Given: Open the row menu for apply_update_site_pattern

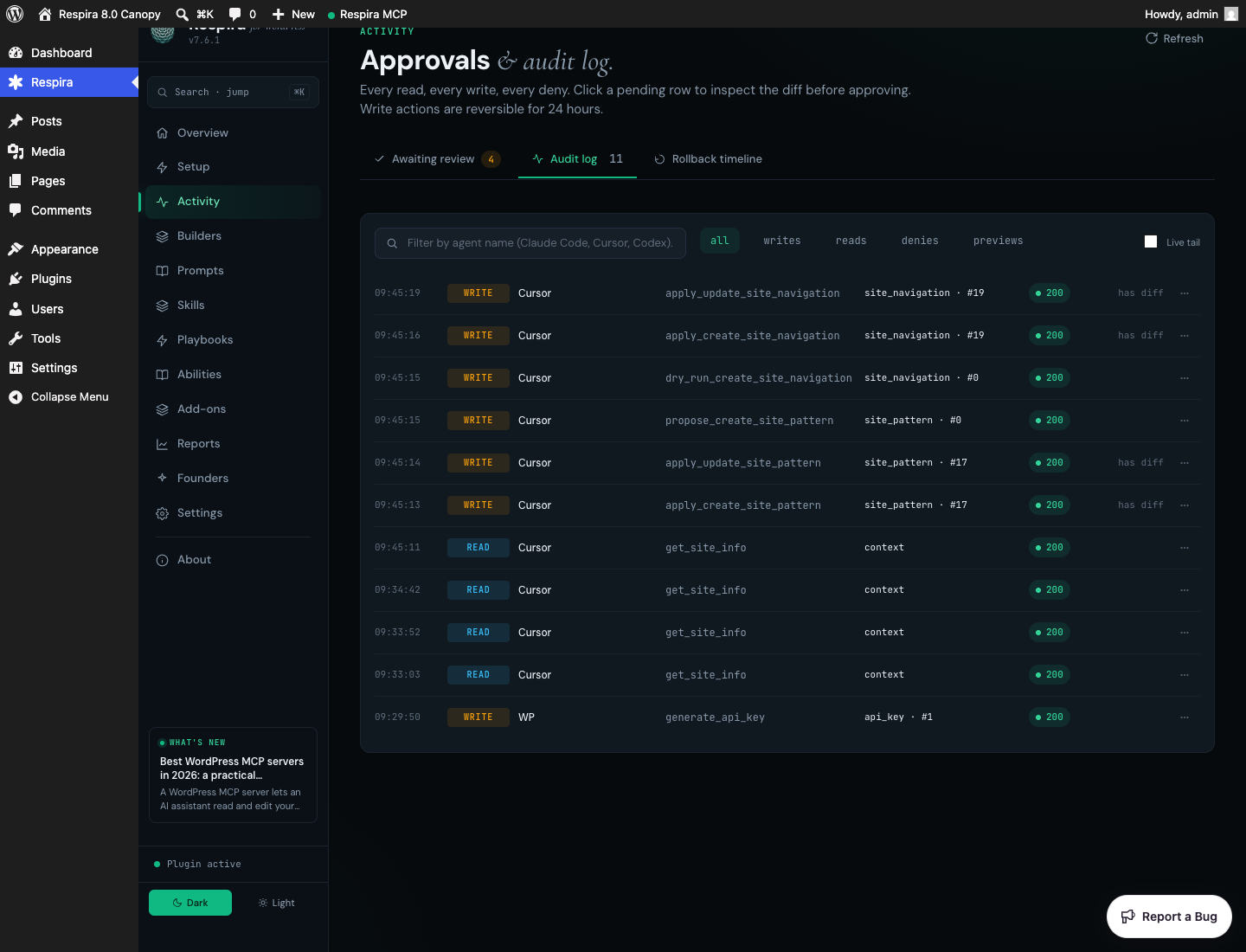Looking at the screenshot, I should click(x=1185, y=463).
